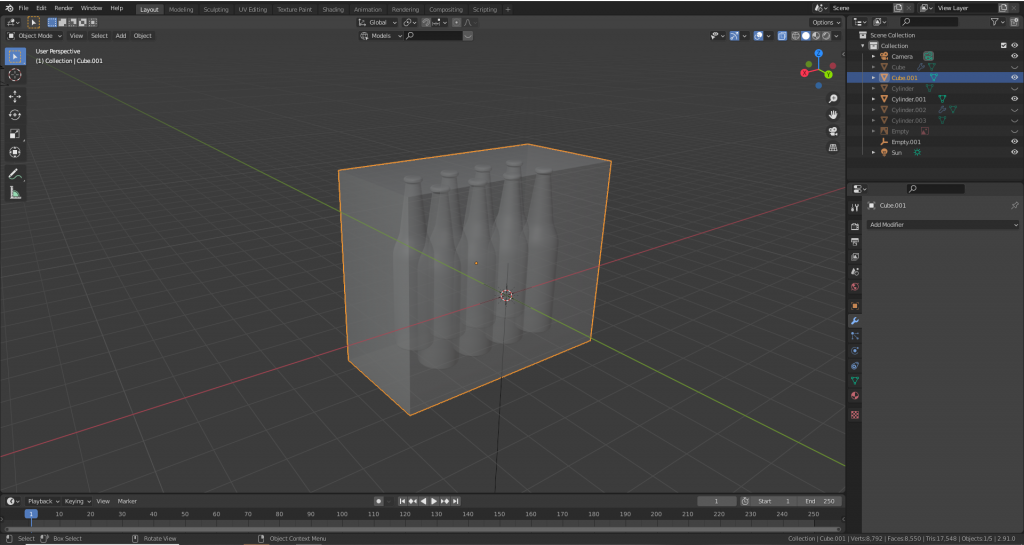Open the World properties tab
This screenshot has height=545, width=1024.
[x=855, y=287]
